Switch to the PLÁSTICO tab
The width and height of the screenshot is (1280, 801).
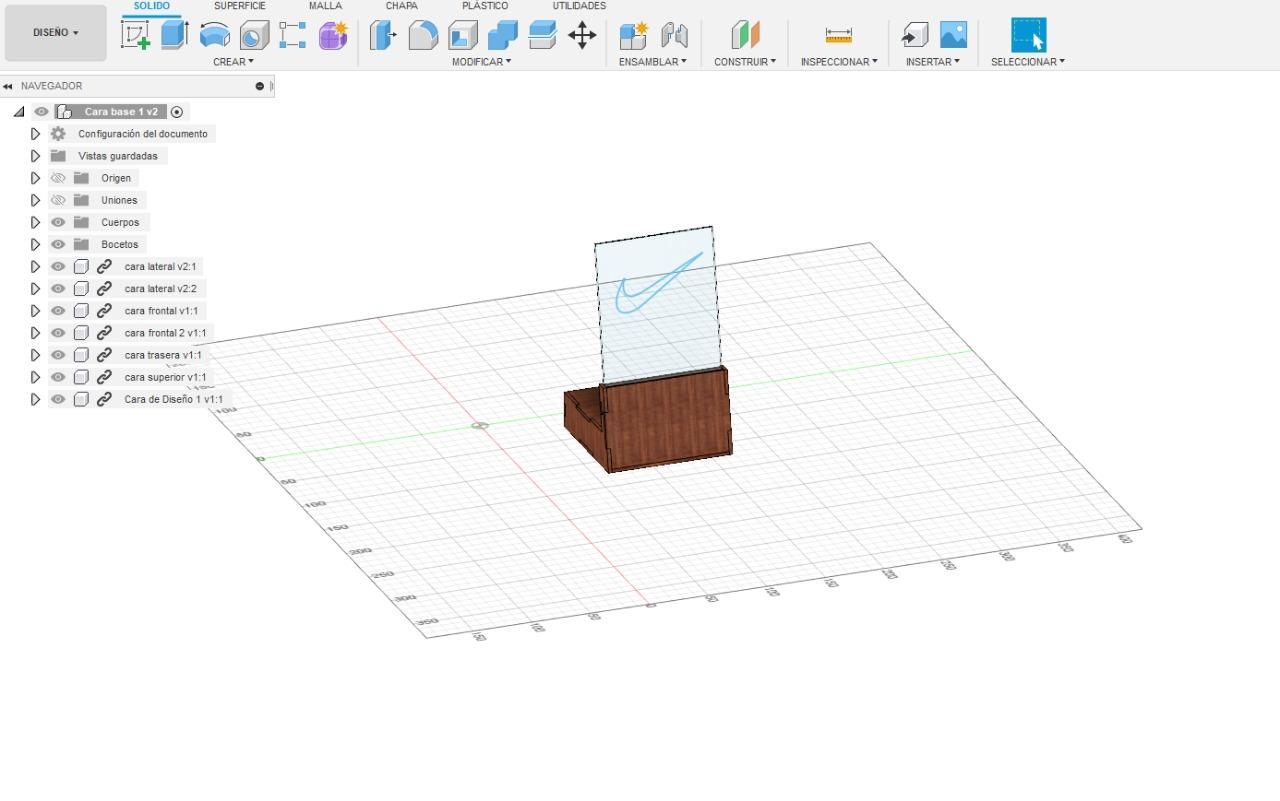(485, 6)
